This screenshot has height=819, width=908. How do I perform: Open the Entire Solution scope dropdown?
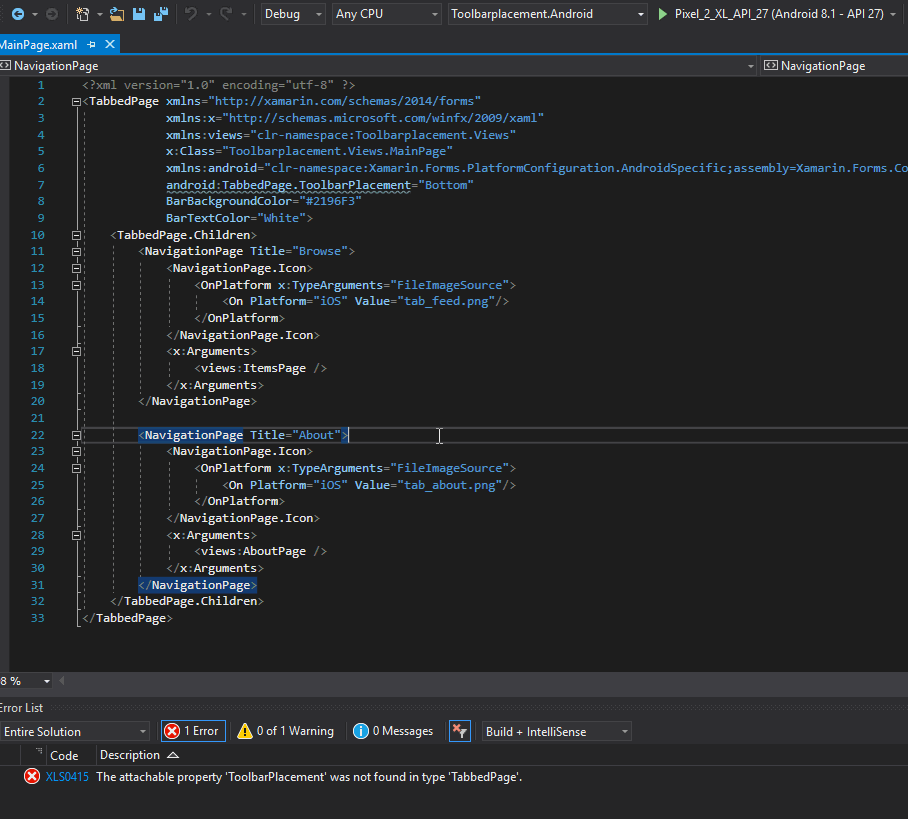tap(75, 732)
